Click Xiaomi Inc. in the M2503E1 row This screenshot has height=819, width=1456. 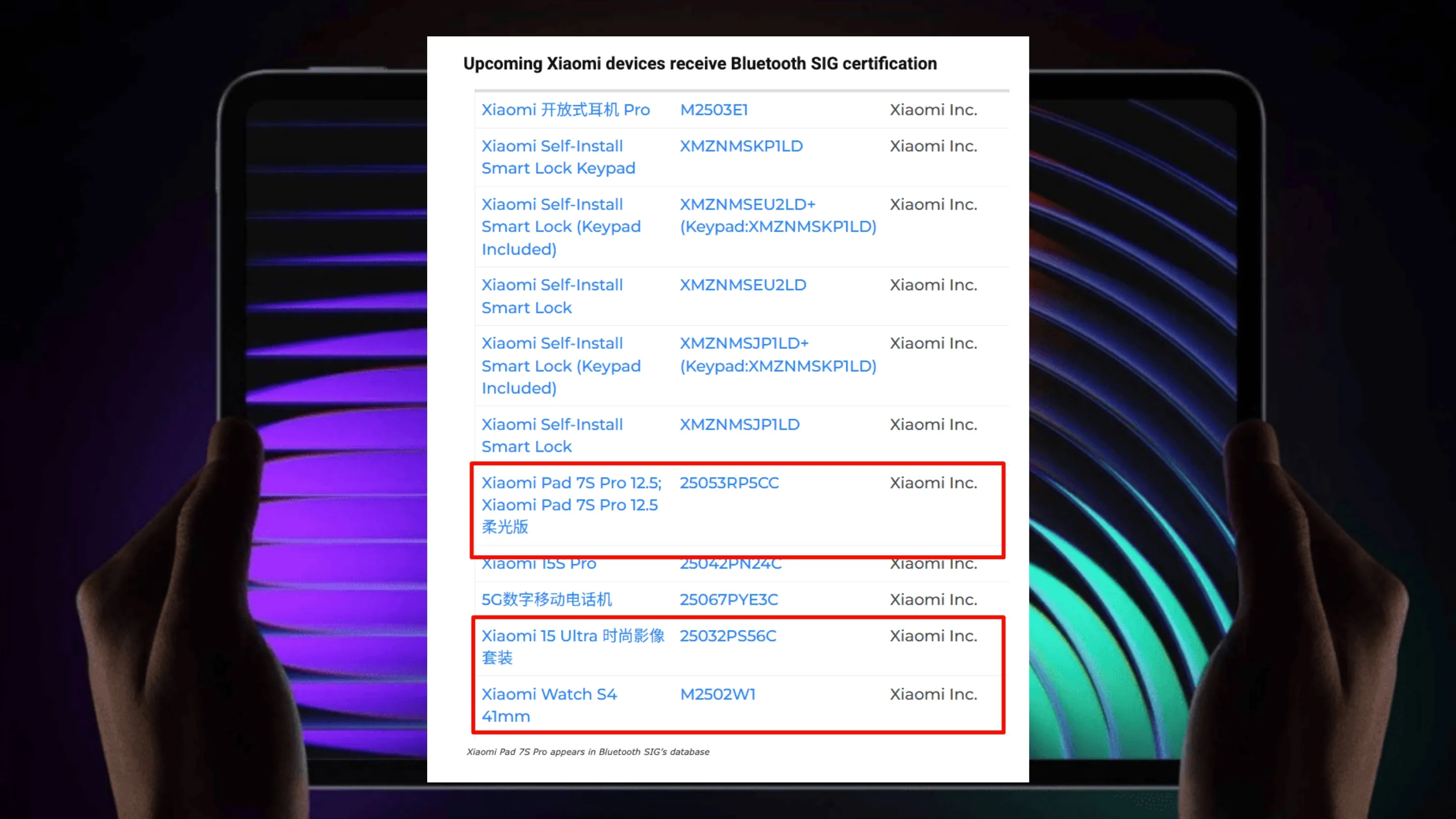click(x=933, y=110)
